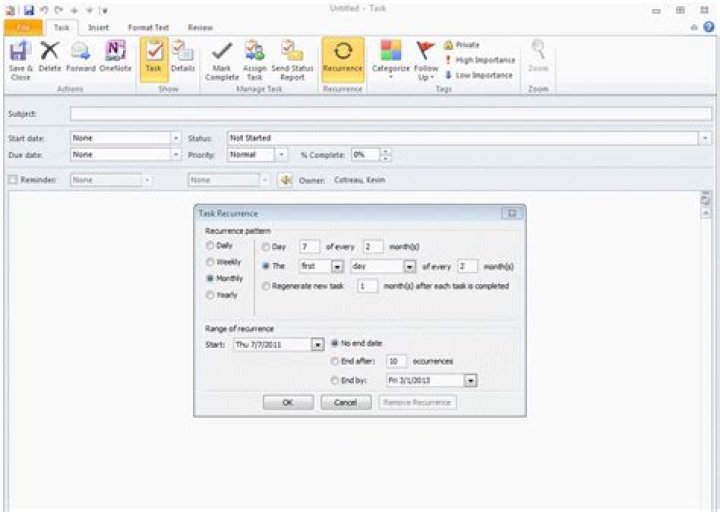Open the File tab

[23, 28]
